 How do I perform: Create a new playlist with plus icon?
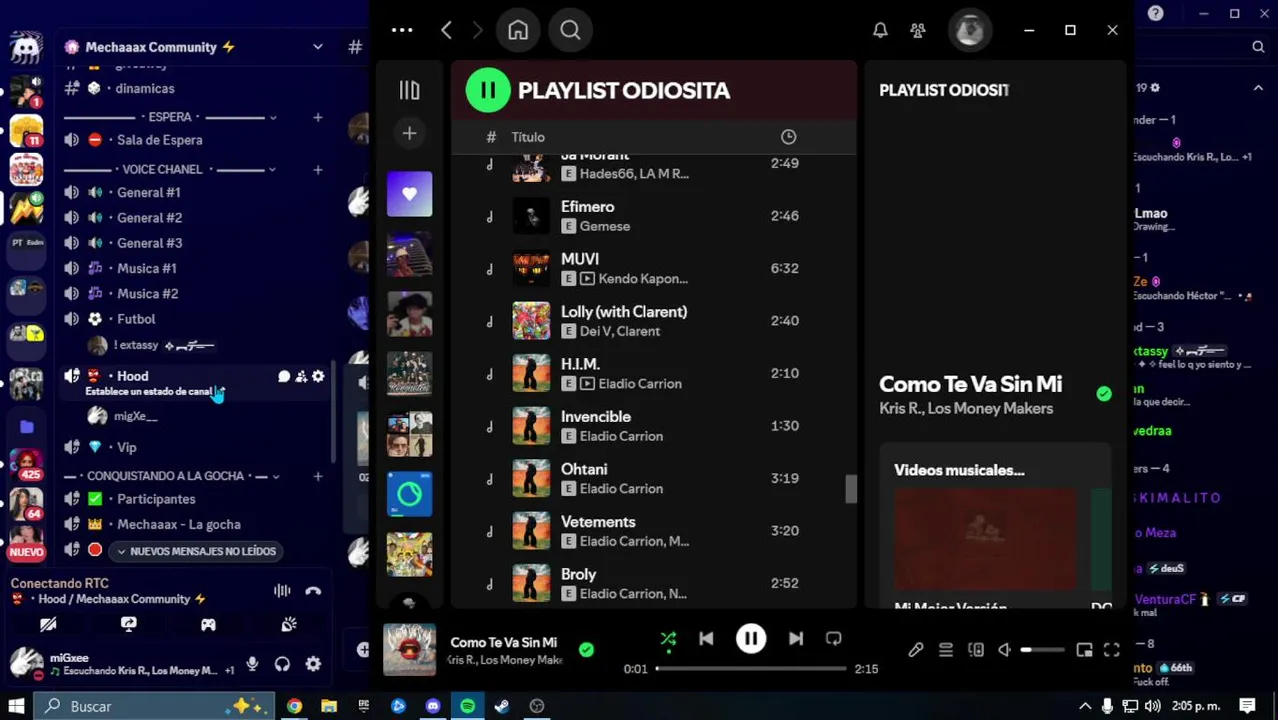pos(409,133)
